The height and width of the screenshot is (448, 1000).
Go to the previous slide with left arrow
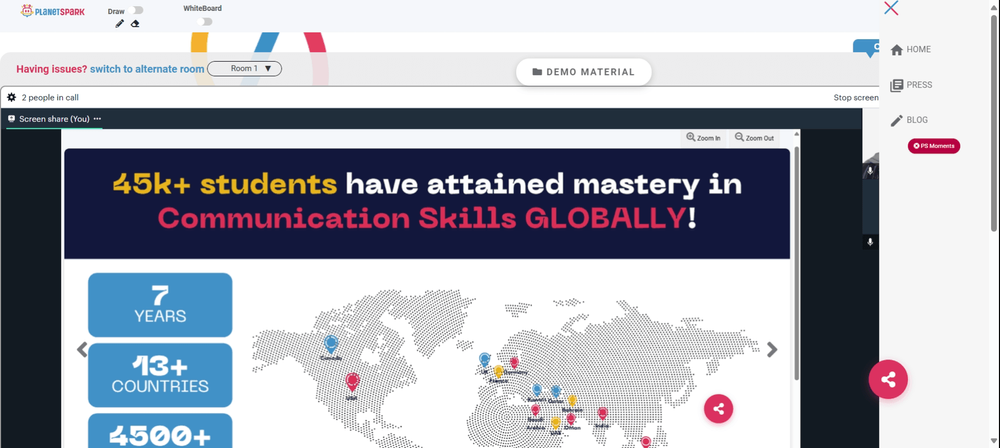click(82, 350)
